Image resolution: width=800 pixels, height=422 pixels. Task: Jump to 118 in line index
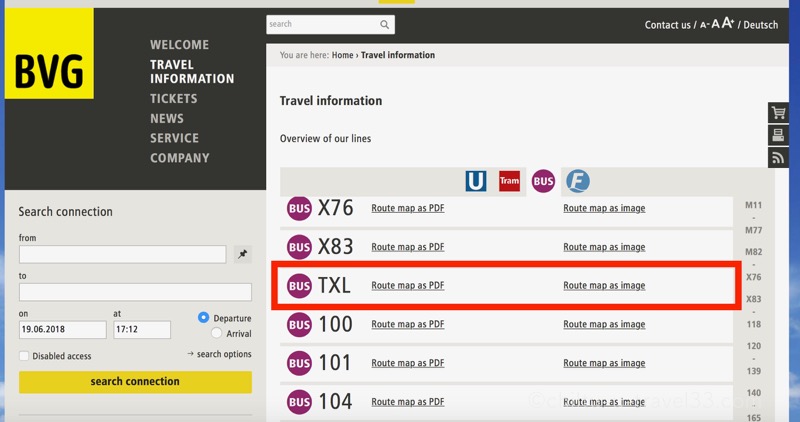click(754, 324)
